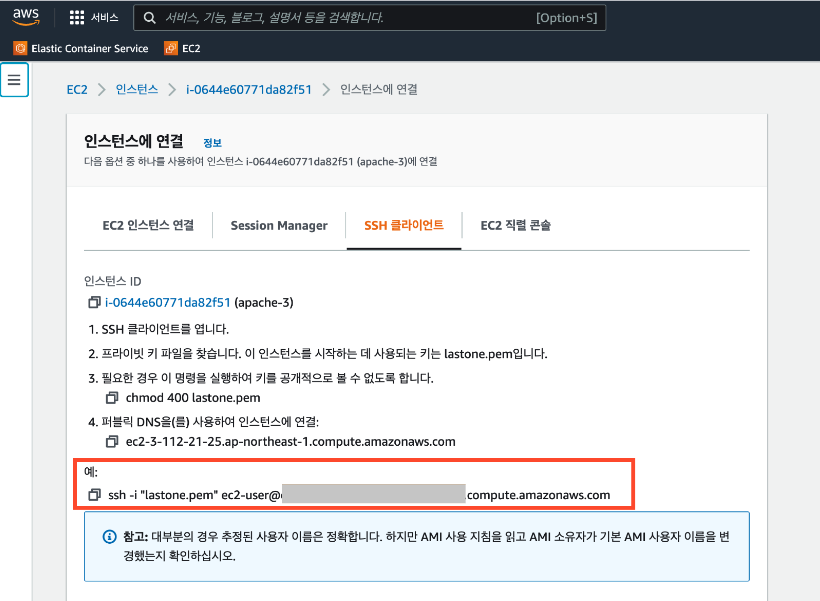Image resolution: width=820 pixels, height=601 pixels.
Task: Click the ssh -i "lastone.pem" command text
Action: (359, 495)
